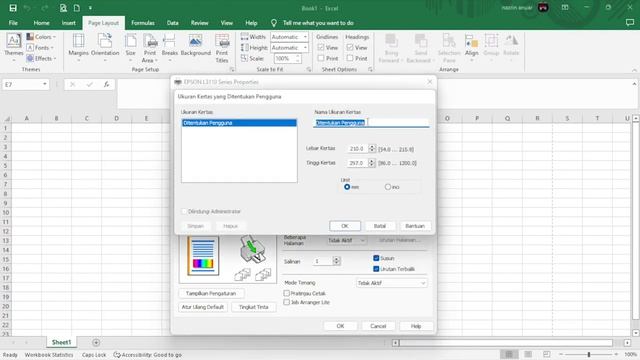The image size is (640, 360).
Task: Click the Undo icon in the Quick Access Toolbar
Action: click(x=27, y=8)
